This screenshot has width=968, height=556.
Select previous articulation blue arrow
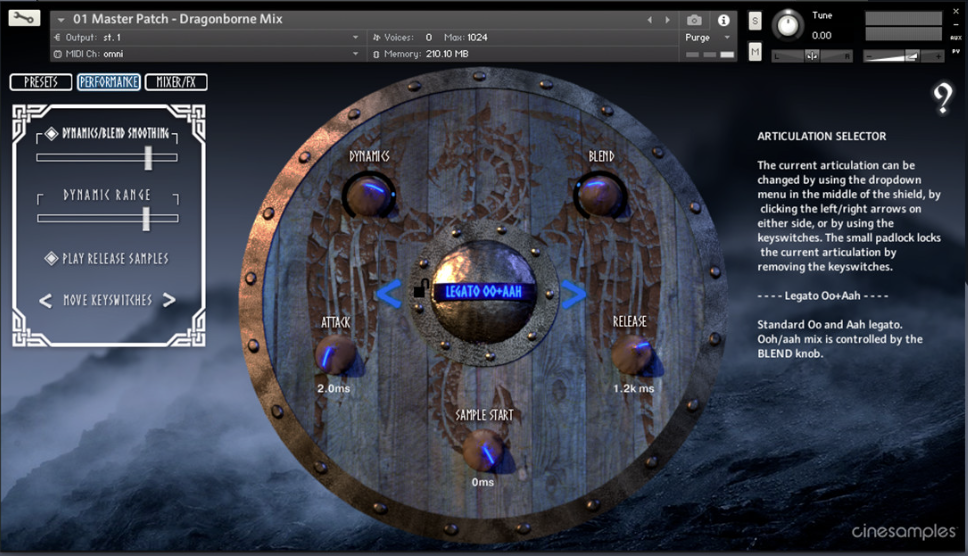click(389, 294)
